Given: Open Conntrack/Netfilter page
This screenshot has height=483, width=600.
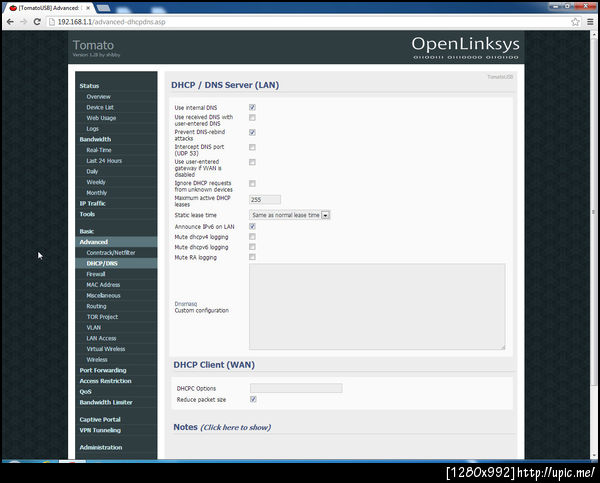Looking at the screenshot, I should pos(111,253).
